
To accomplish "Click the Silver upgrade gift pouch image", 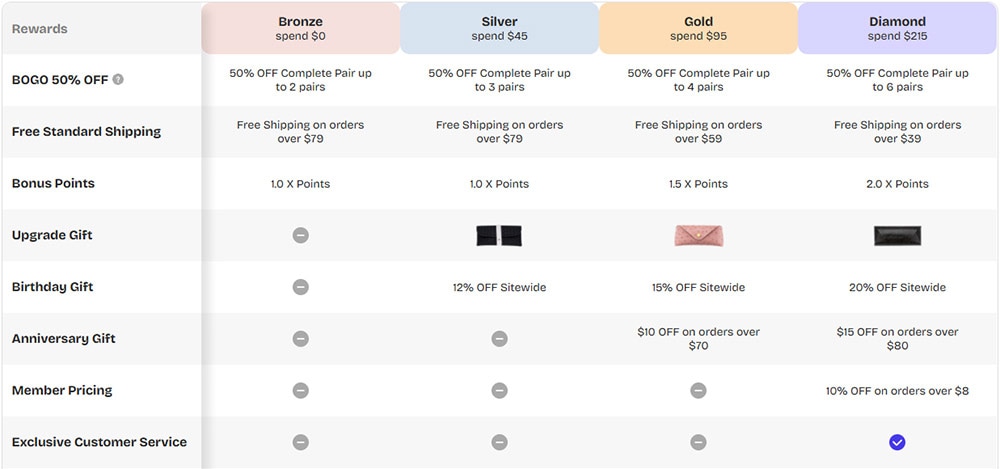I will click(499, 236).
